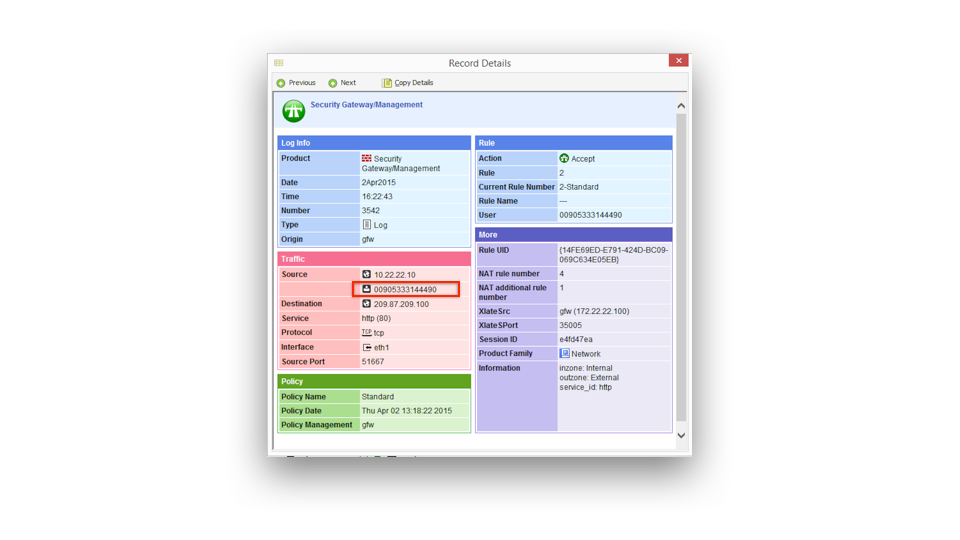The height and width of the screenshot is (540, 960).
Task: Click the Traffic section header
Action: click(x=374, y=259)
